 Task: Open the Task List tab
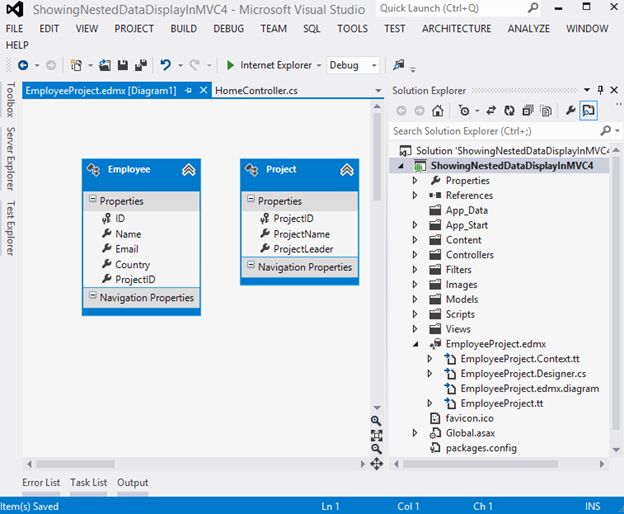[88, 482]
